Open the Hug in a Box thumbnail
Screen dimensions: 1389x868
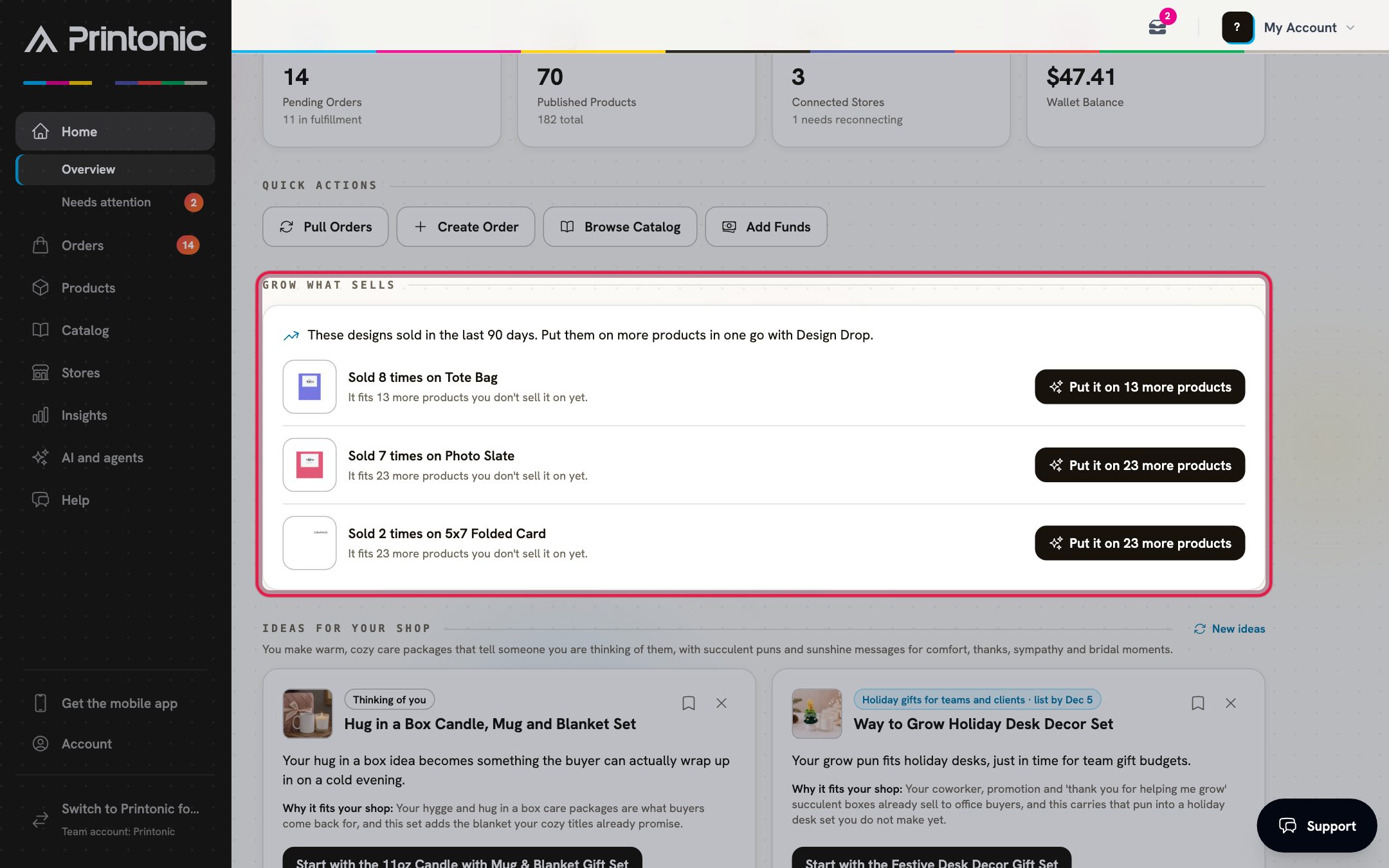pos(307,714)
